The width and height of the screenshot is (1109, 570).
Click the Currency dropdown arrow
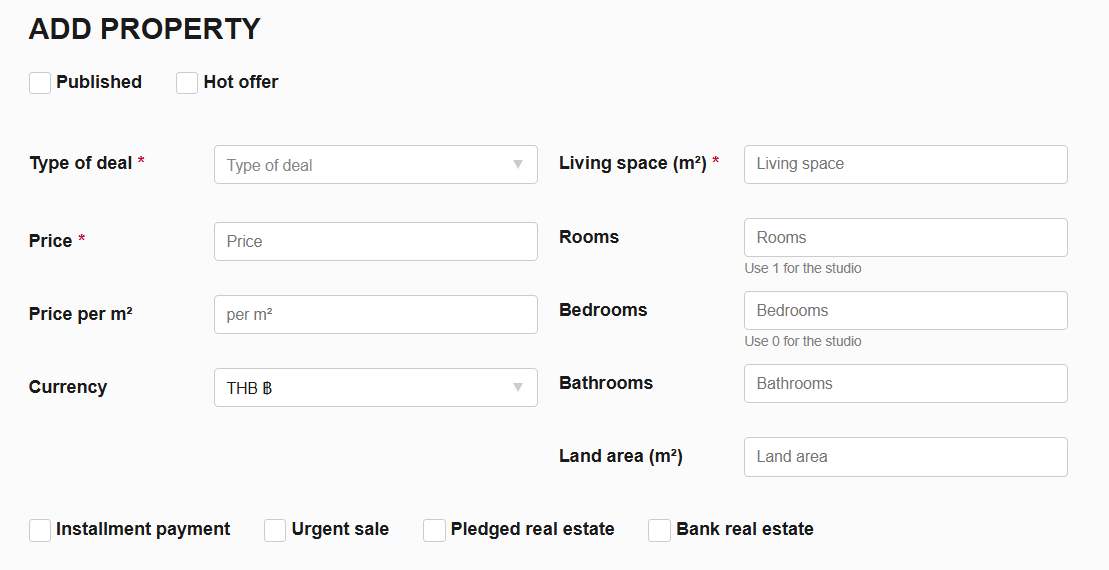point(518,388)
